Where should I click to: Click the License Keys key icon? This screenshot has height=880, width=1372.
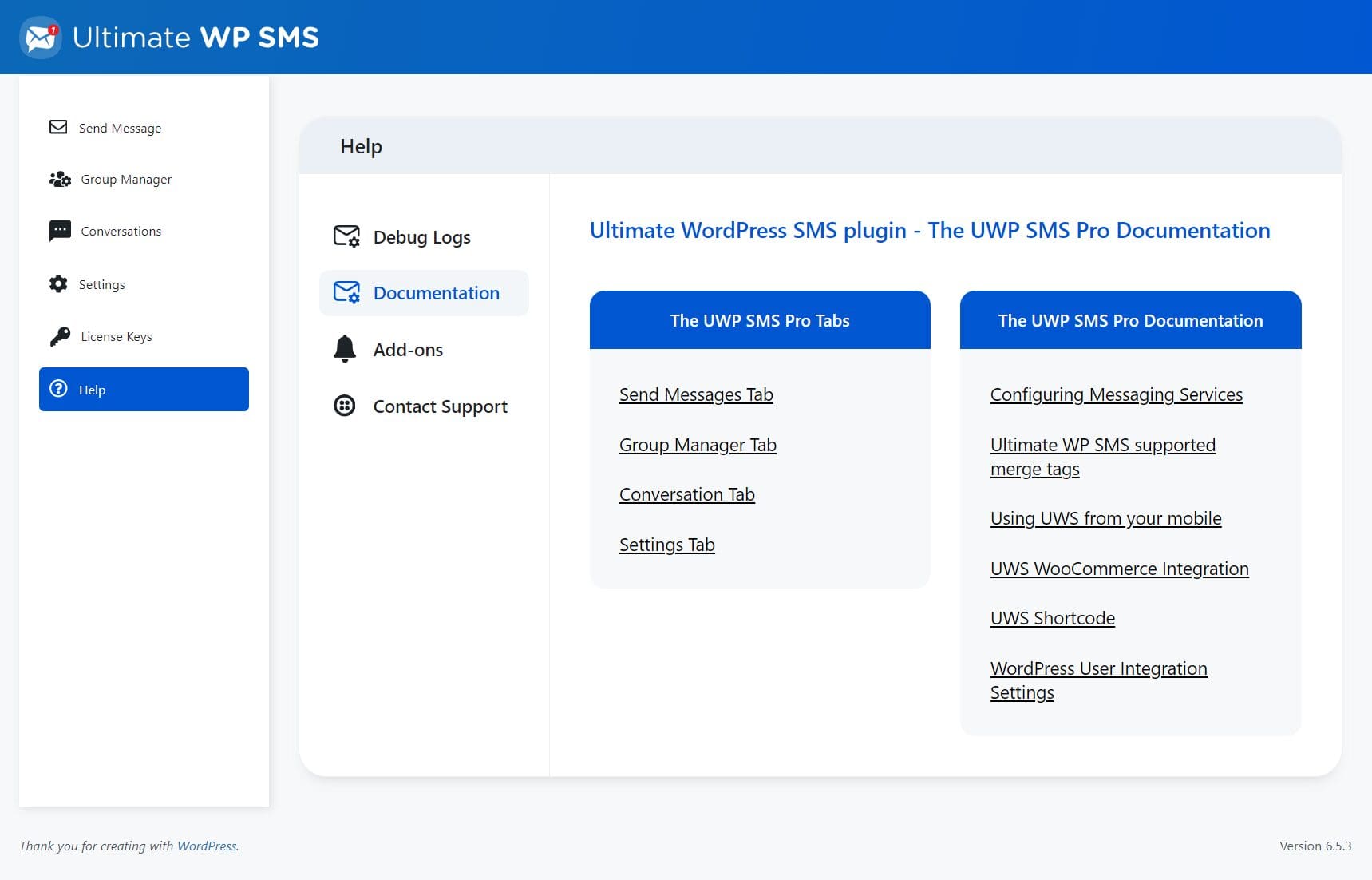coord(60,336)
